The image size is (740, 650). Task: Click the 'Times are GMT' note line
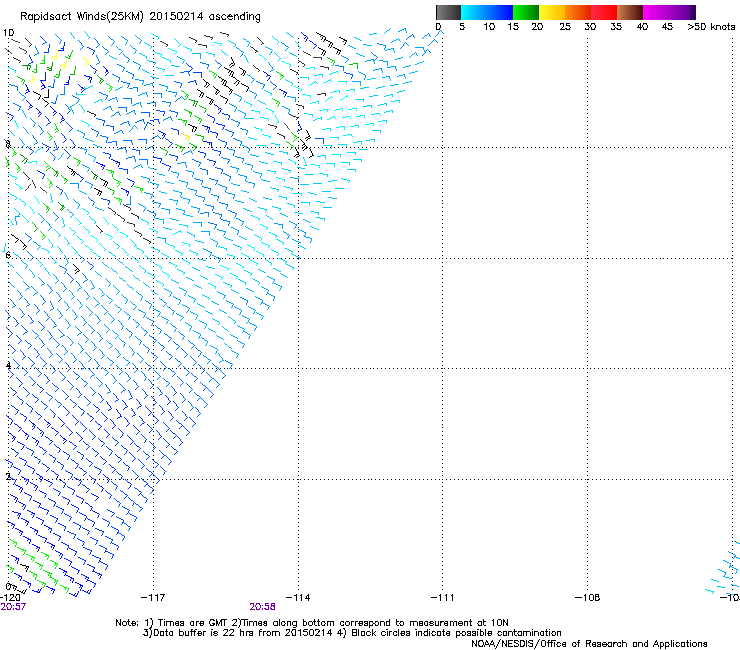coord(312,623)
